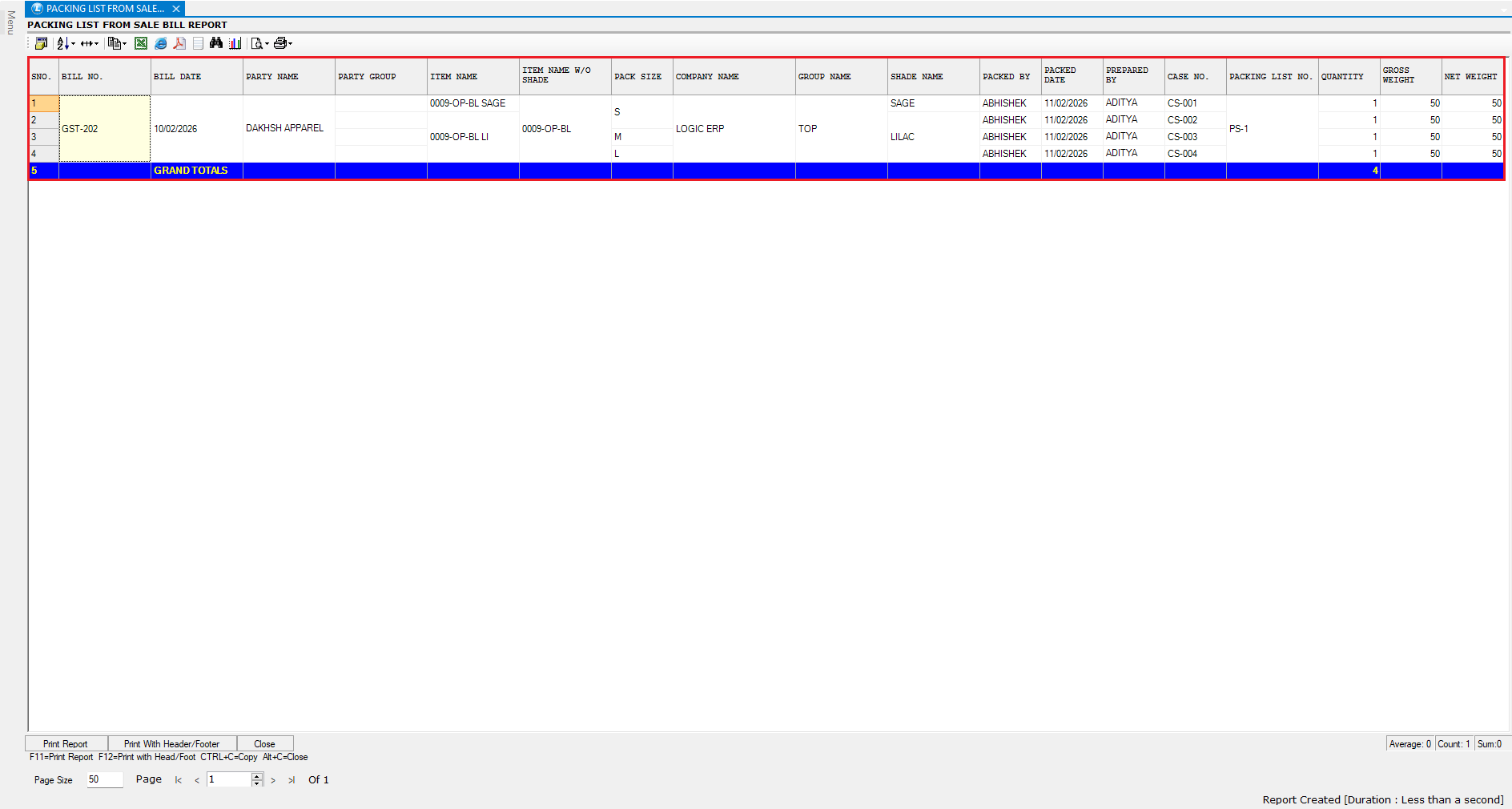Expand the print preview dropdown
This screenshot has width=1512, height=809.
click(x=267, y=44)
